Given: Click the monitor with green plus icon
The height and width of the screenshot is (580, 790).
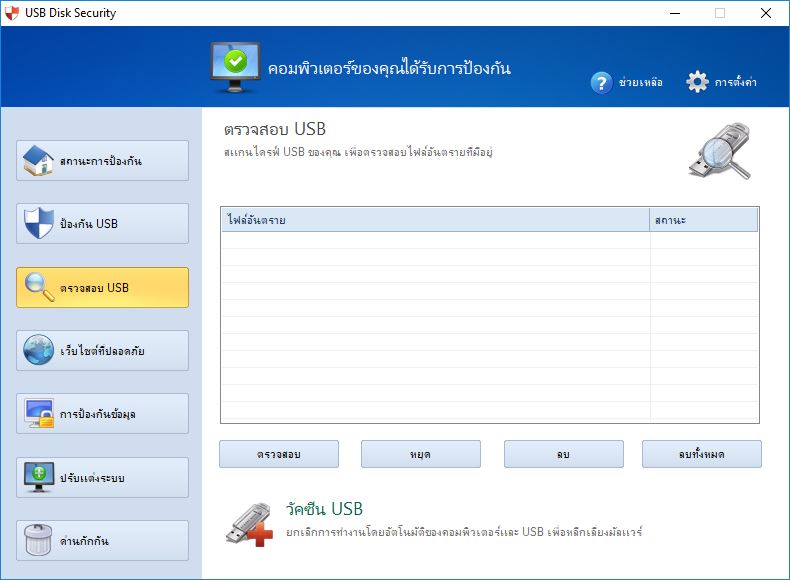Looking at the screenshot, I should pyautogui.click(x=39, y=477).
